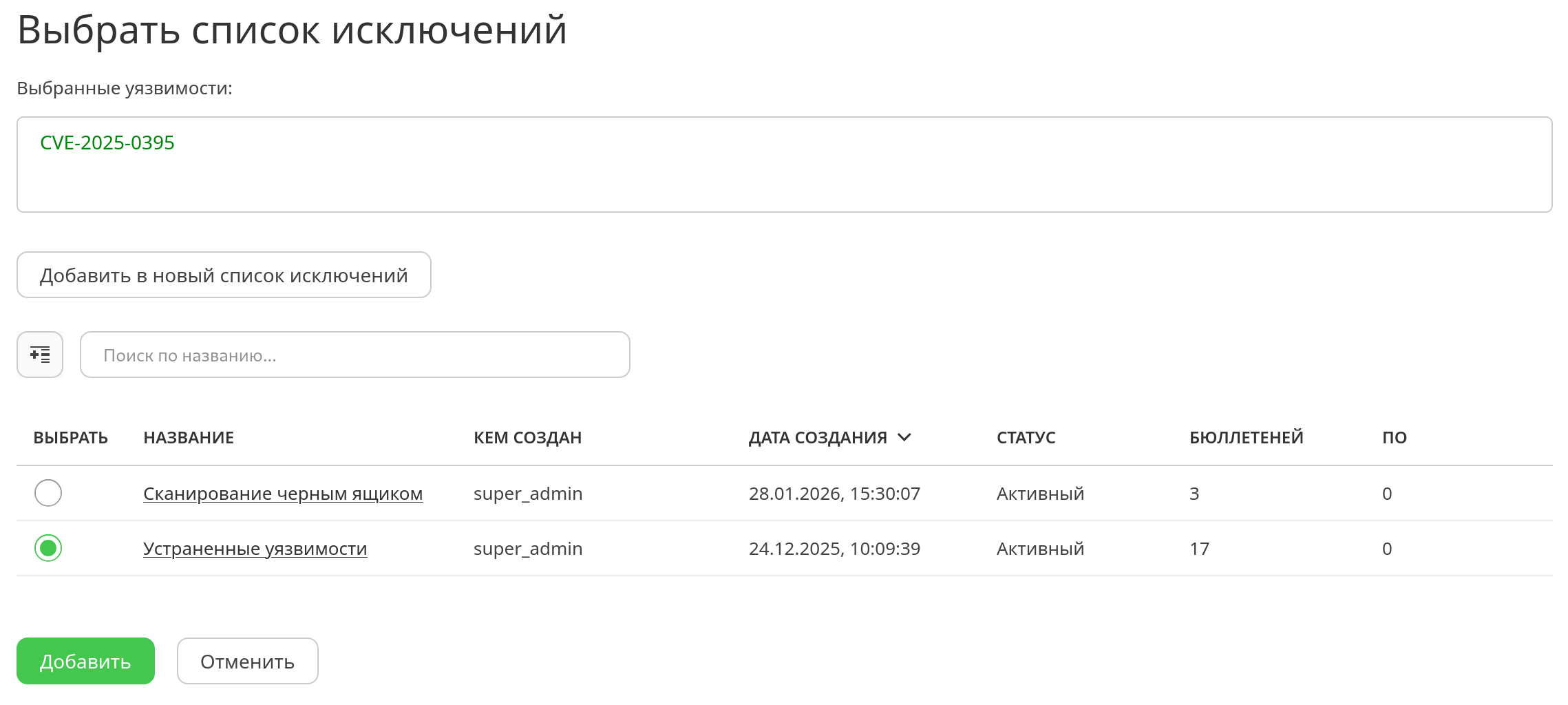This screenshot has height=705, width=1568.
Task: Select the radio button for Сканирование черным ящиком
Action: click(x=48, y=493)
